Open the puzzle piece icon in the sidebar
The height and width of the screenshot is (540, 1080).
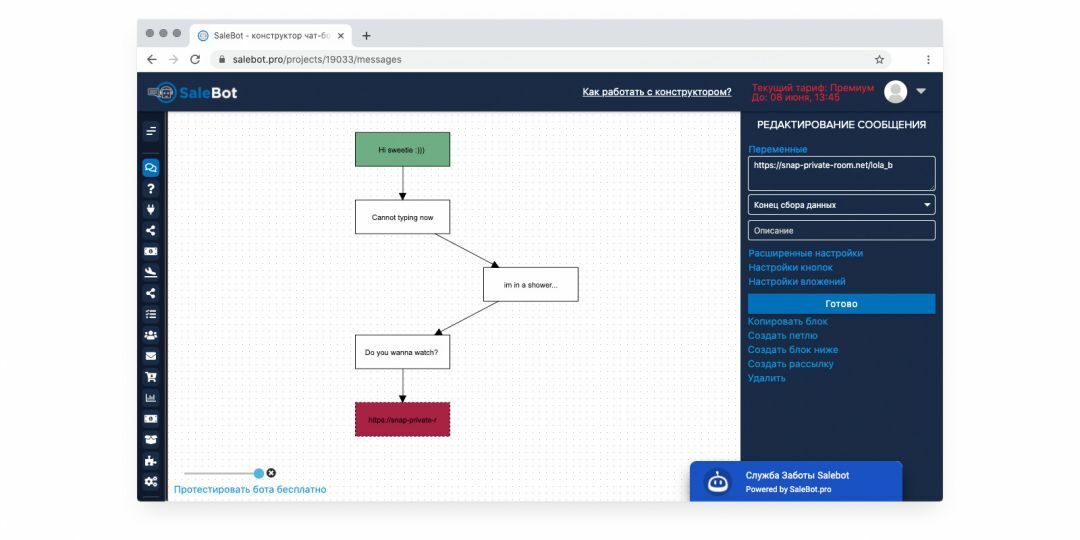coord(151,461)
